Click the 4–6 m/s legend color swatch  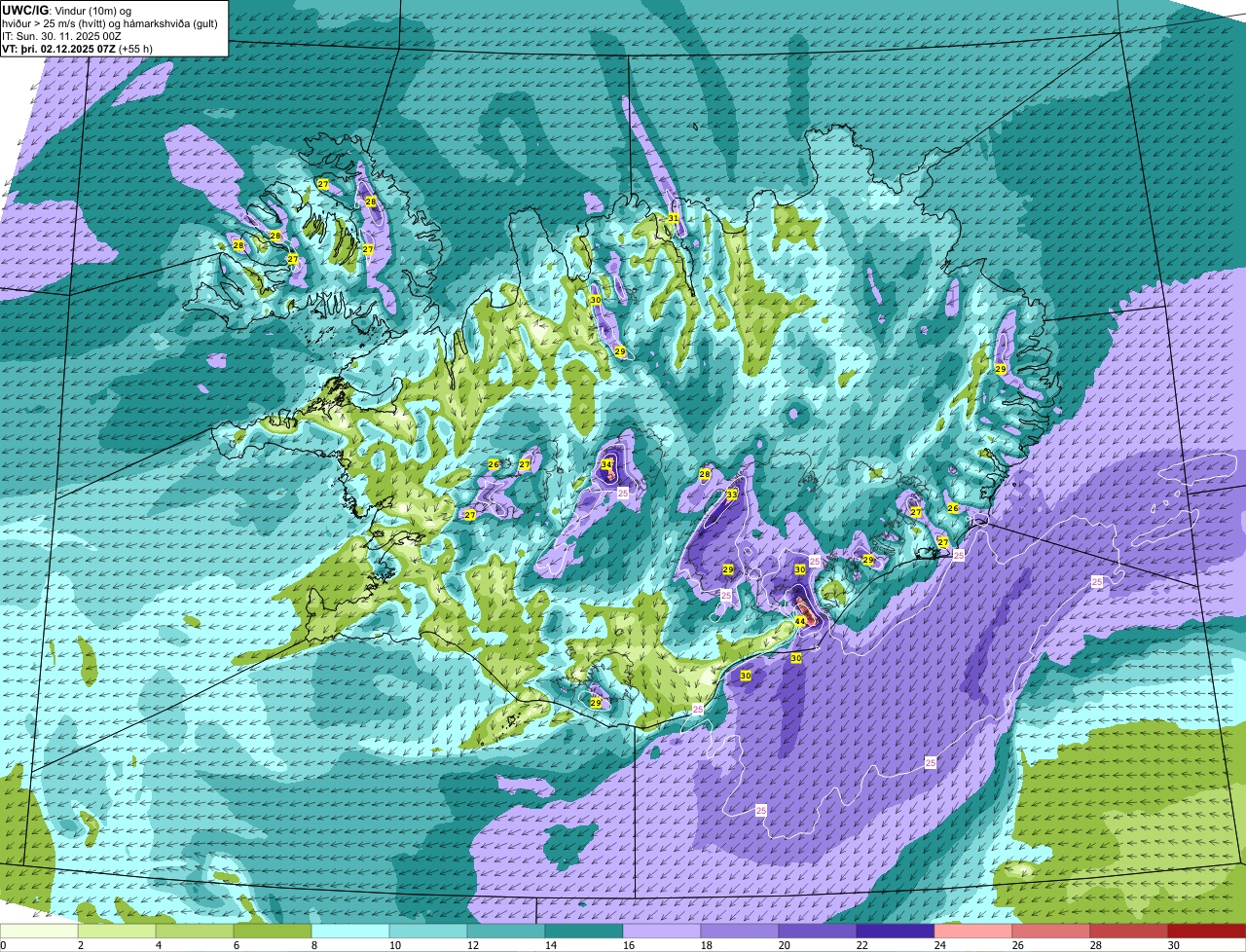(x=195, y=931)
